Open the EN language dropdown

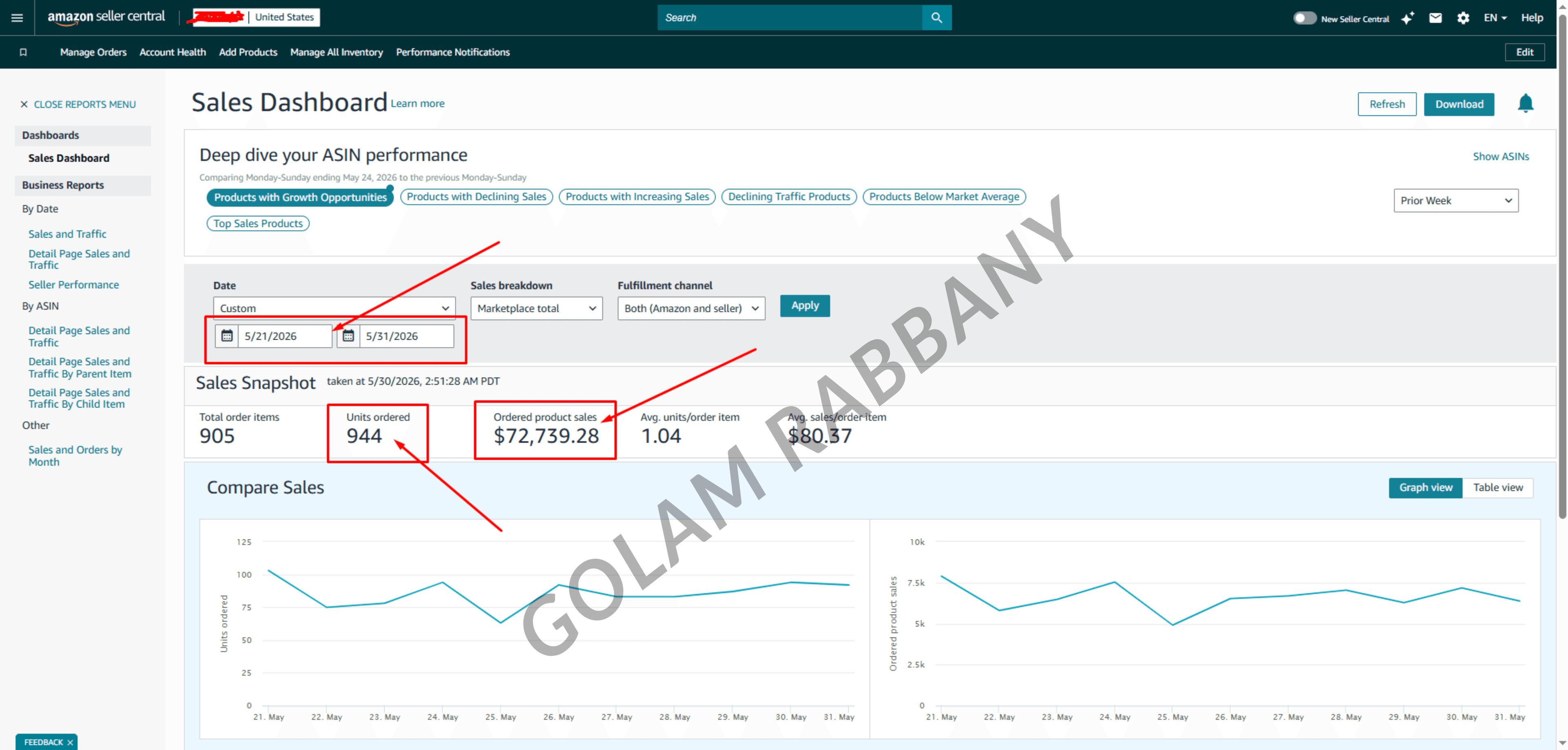1495,18
